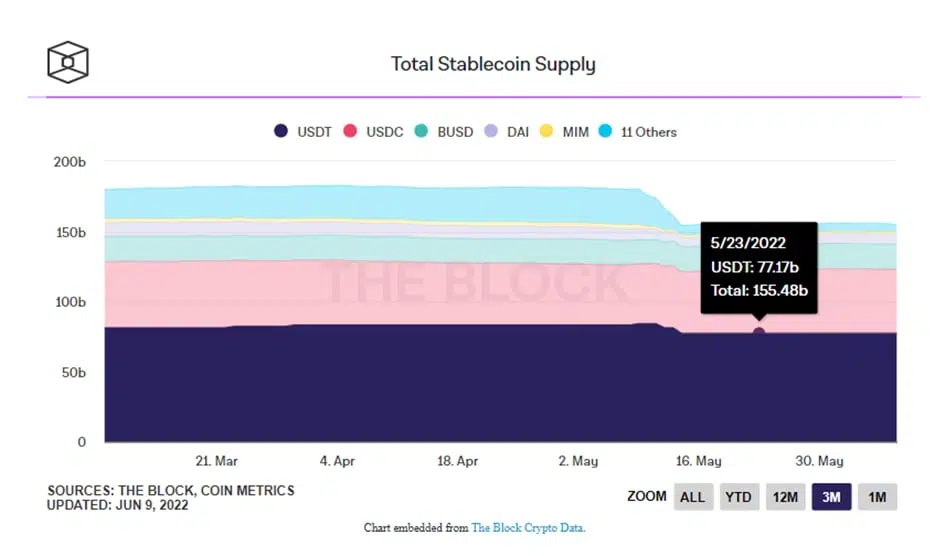945x556 pixels.
Task: Toggle DAI series in the legend
Action: [491, 132]
